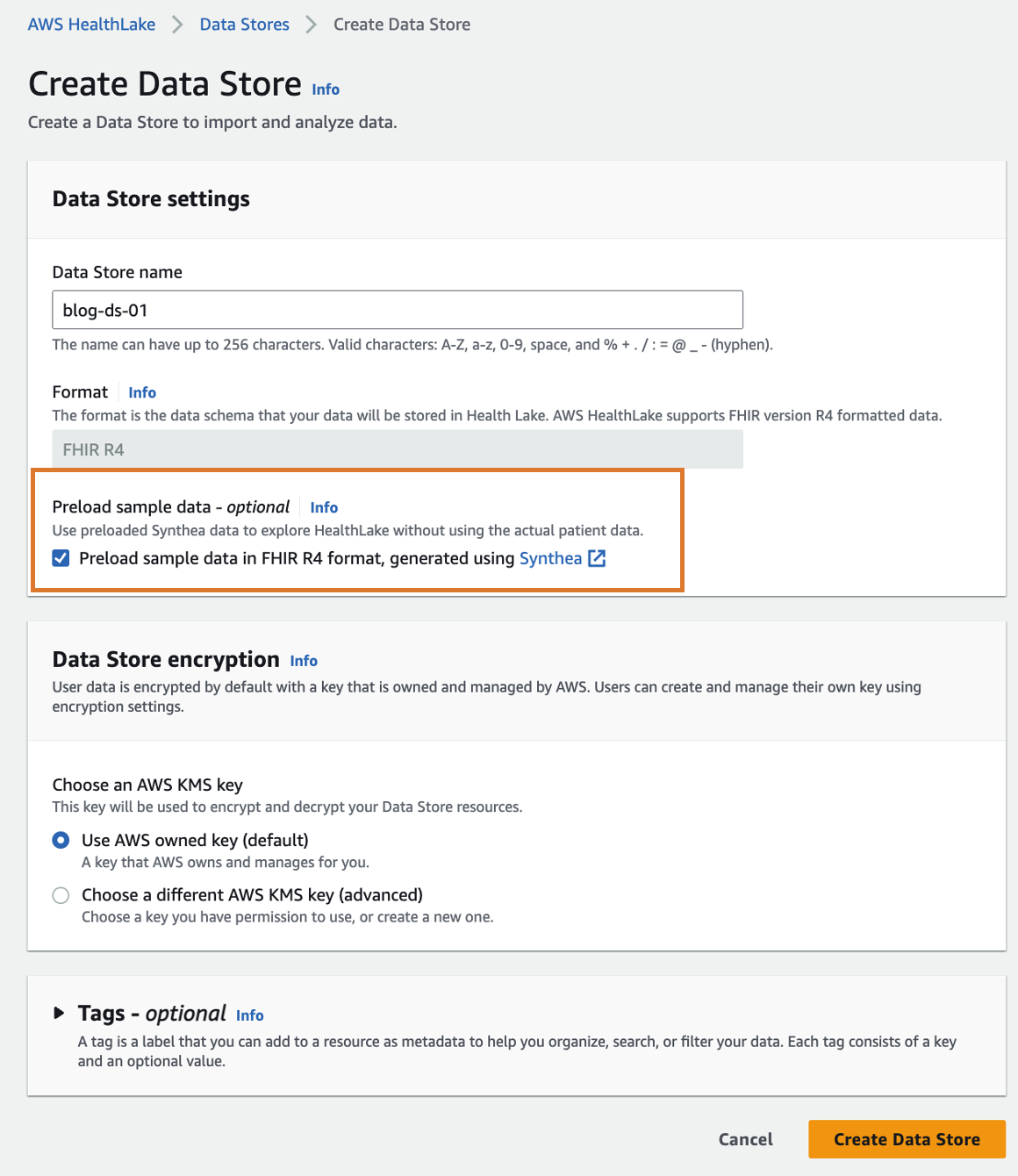Click the Create Data Store button
The image size is (1018, 1176).
907,1139
